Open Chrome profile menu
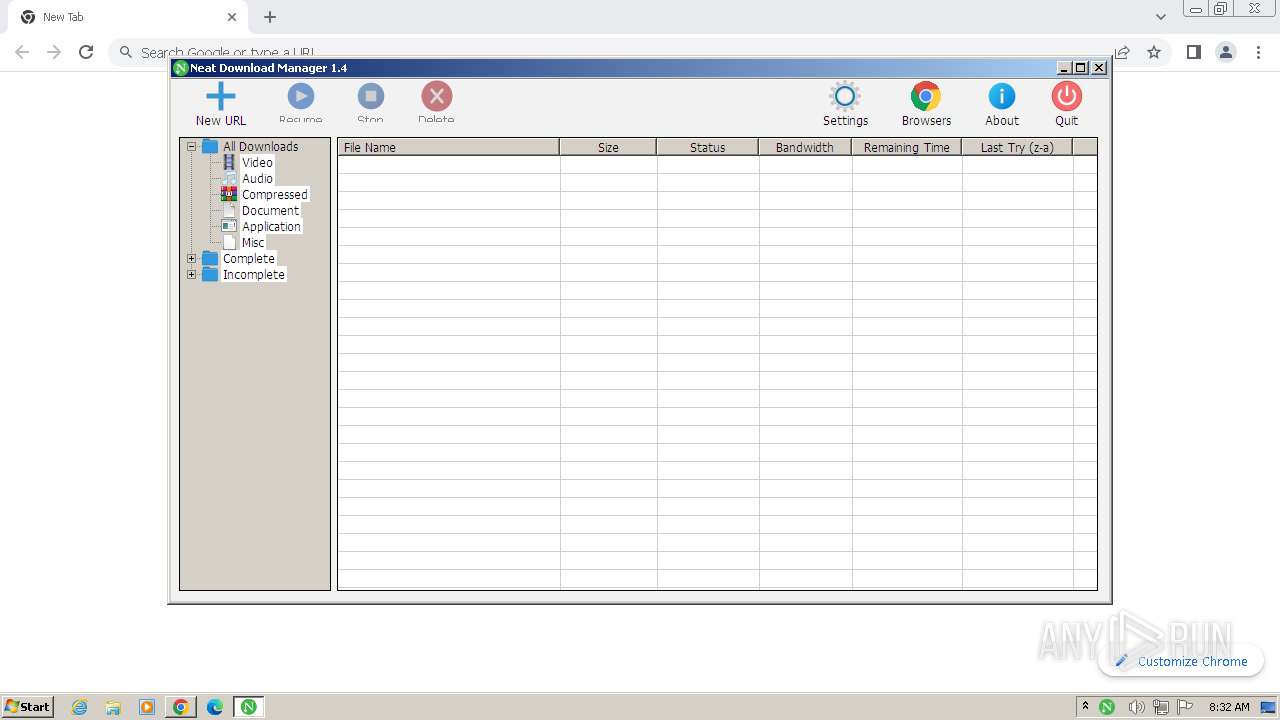The image size is (1280, 720). (x=1226, y=52)
